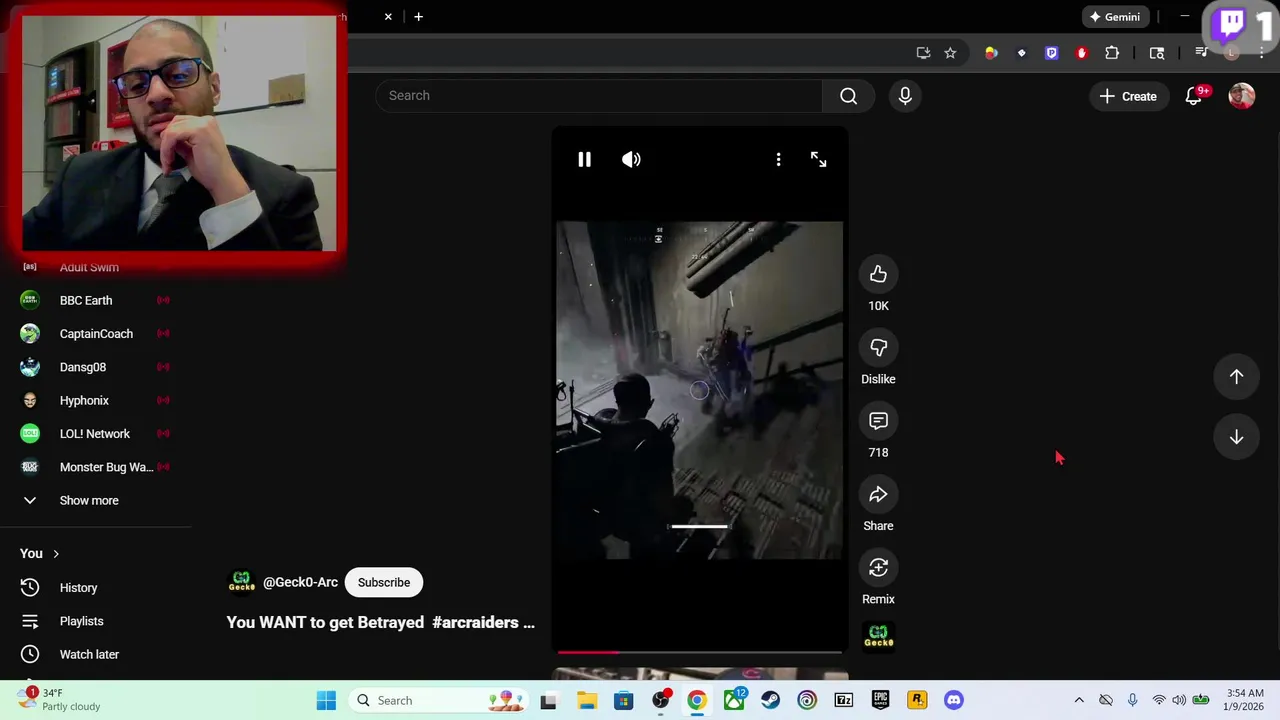The height and width of the screenshot is (720, 1280).
Task: Open CaptainCoach subscription
Action: pos(95,334)
